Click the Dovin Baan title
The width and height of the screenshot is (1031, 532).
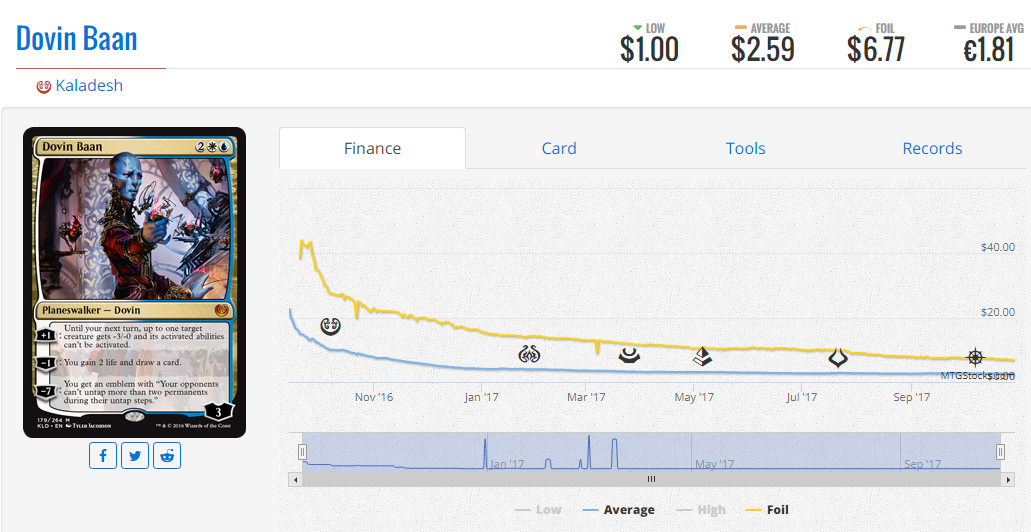tap(77, 38)
